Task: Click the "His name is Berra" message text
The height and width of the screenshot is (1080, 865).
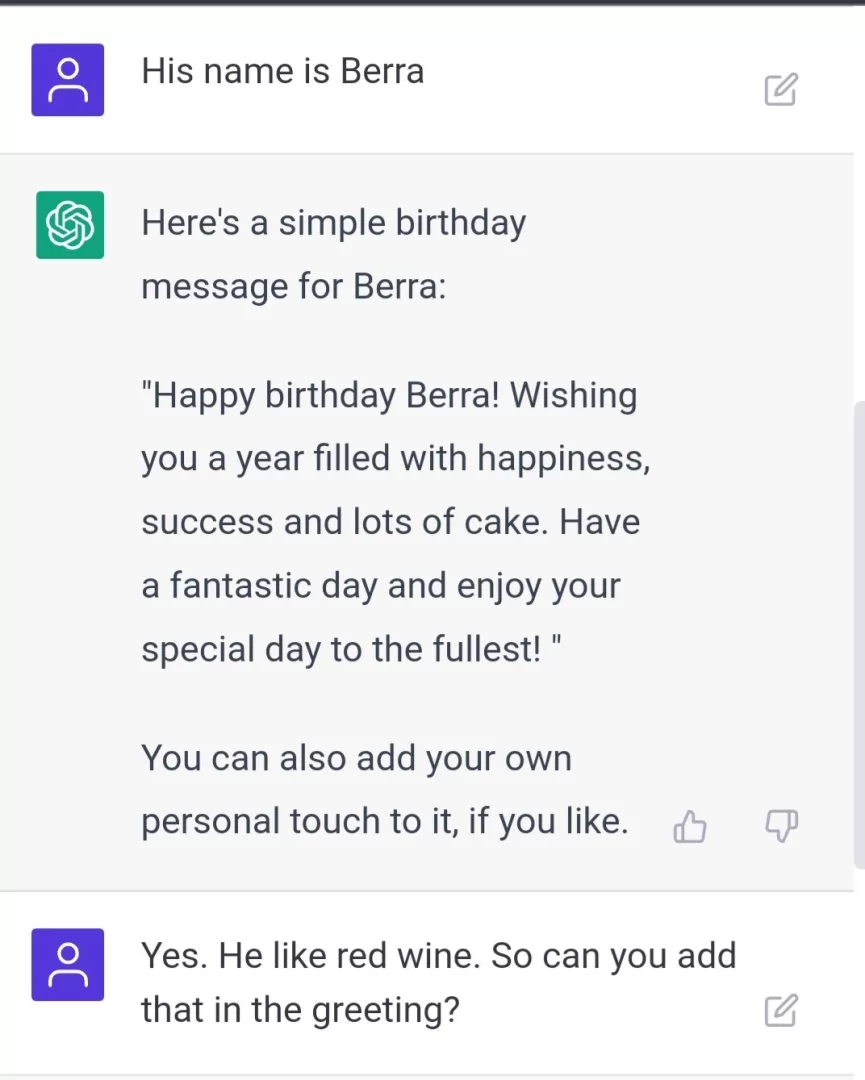Action: 283,72
